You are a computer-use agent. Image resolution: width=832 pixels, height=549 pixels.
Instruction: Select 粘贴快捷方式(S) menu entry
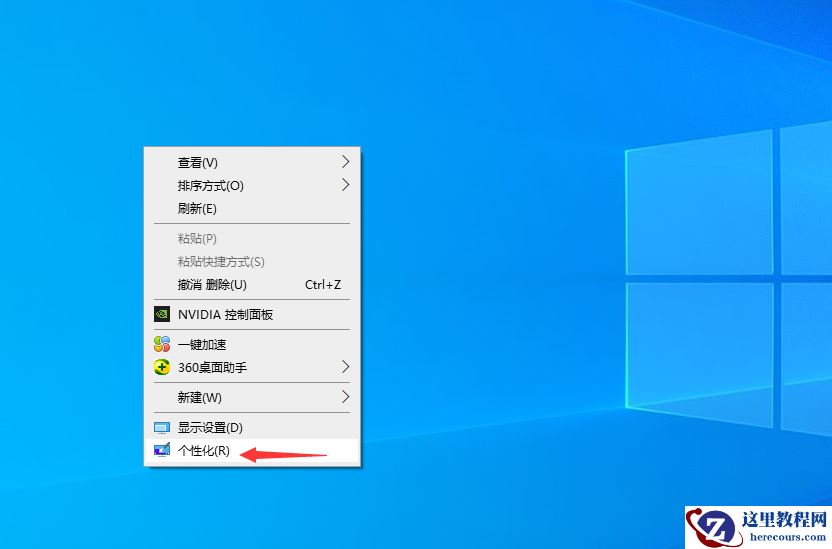click(x=252, y=261)
